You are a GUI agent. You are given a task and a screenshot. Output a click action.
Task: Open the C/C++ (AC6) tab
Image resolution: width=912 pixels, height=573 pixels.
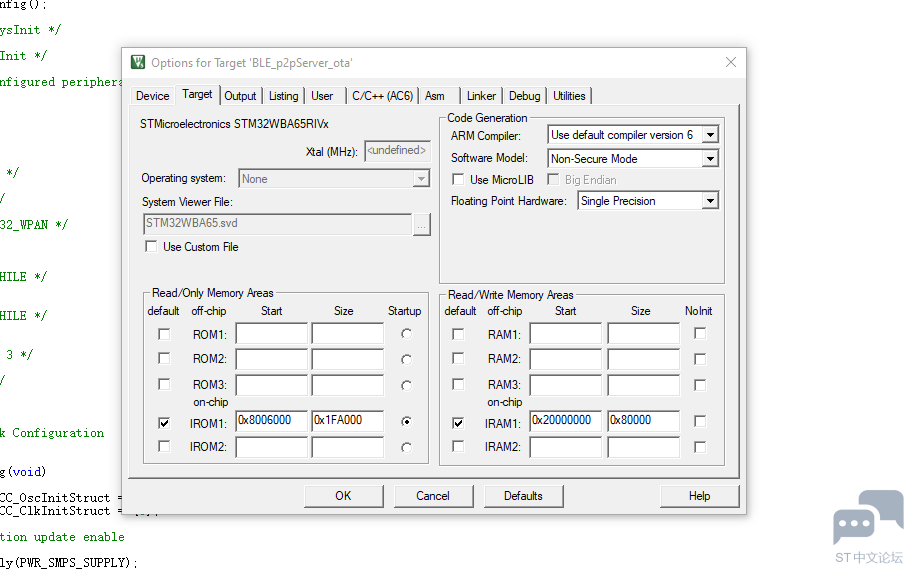382,96
